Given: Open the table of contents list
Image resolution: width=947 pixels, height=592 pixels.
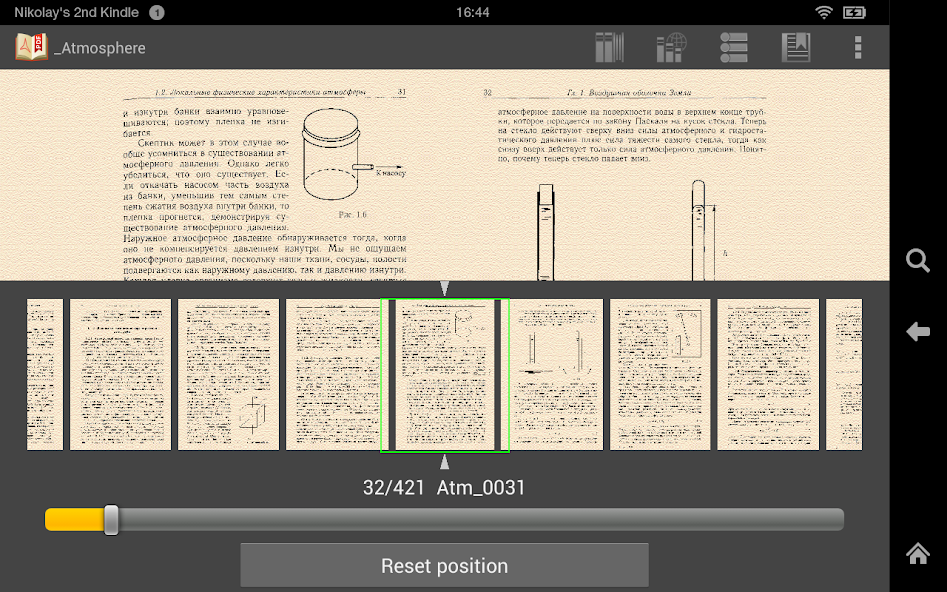Looking at the screenshot, I should pos(734,47).
